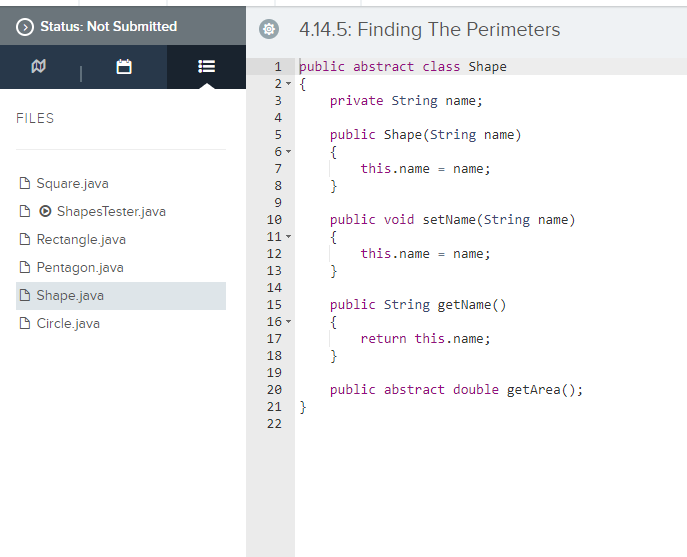Click line number 20 in gutter
The width and height of the screenshot is (687, 557).
[274, 390]
